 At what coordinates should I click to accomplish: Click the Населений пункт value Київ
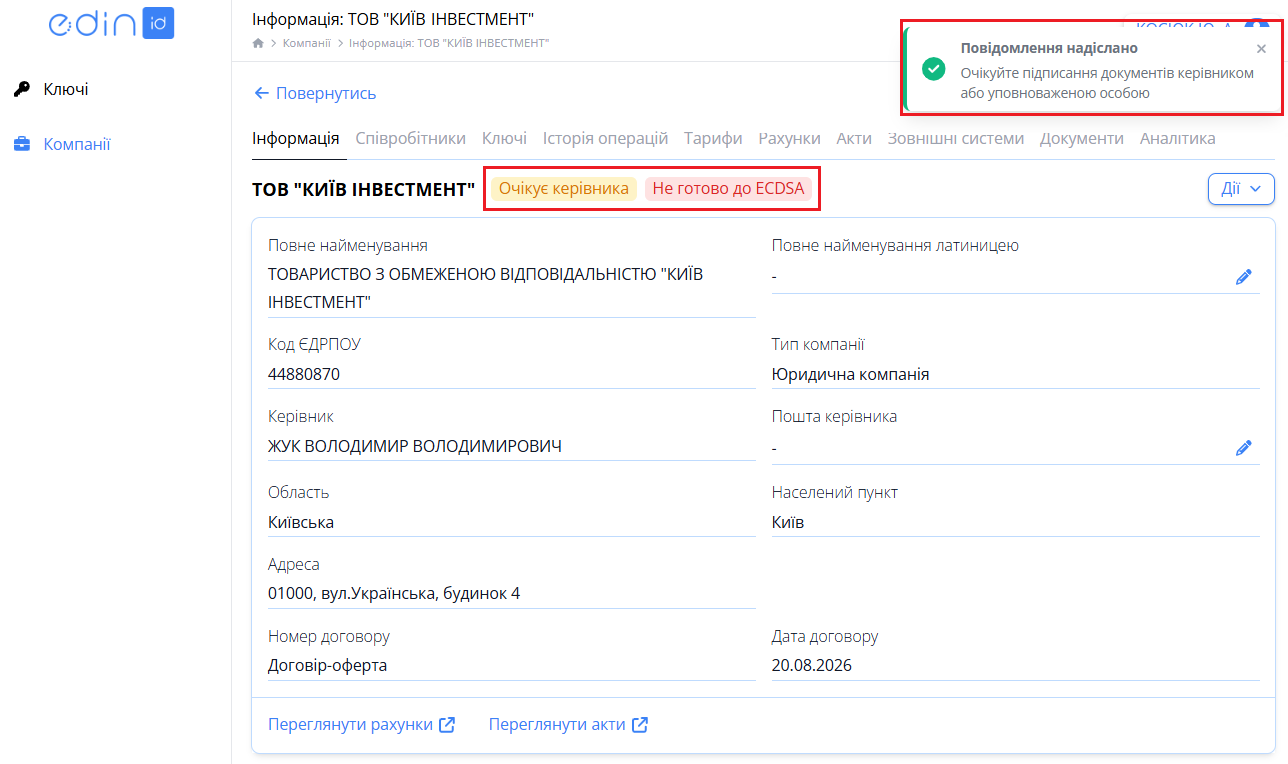[x=788, y=523]
